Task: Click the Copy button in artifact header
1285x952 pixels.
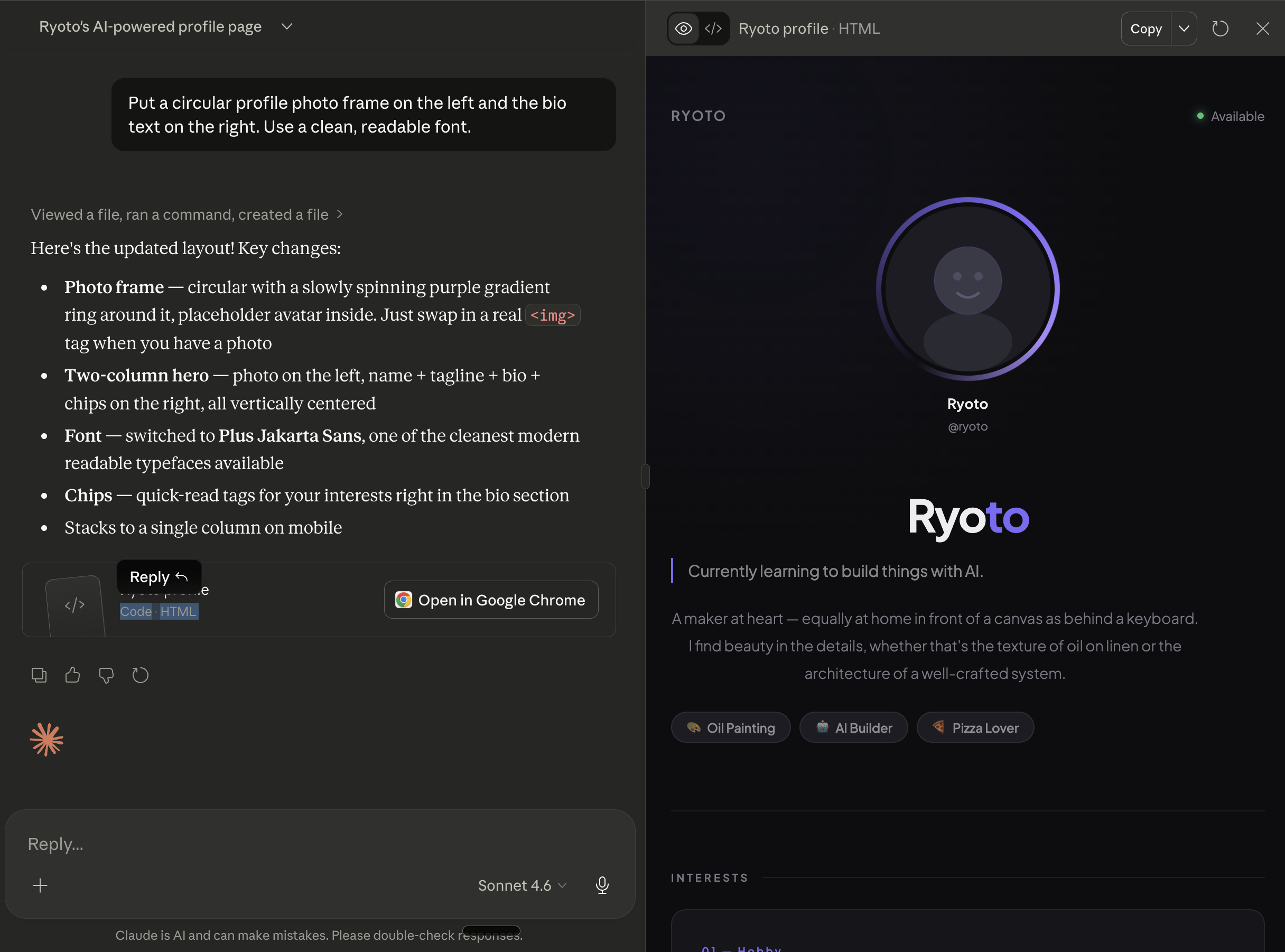Action: tap(1146, 29)
